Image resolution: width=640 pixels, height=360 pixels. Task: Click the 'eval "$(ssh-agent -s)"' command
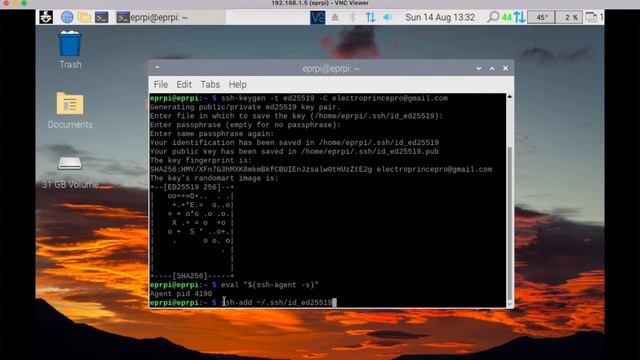(x=269, y=285)
